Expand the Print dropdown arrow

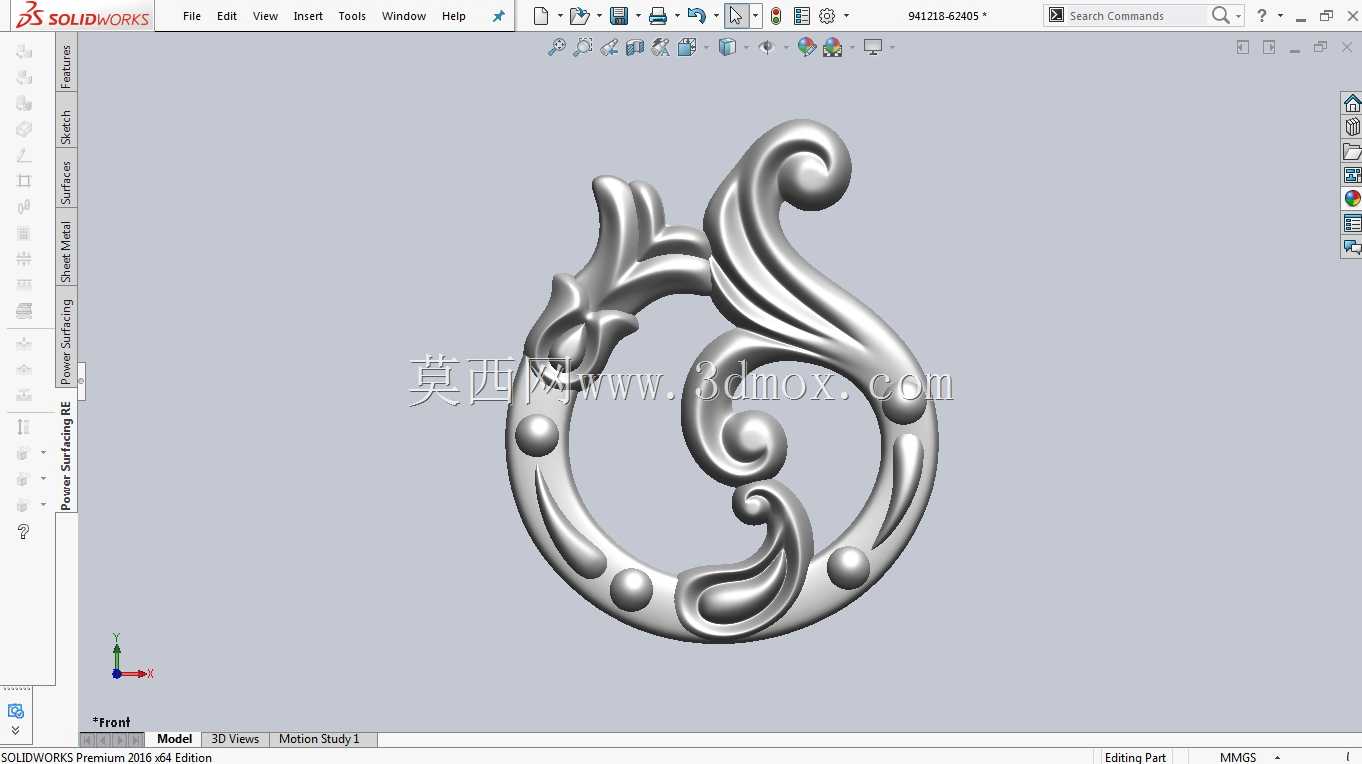tap(677, 16)
